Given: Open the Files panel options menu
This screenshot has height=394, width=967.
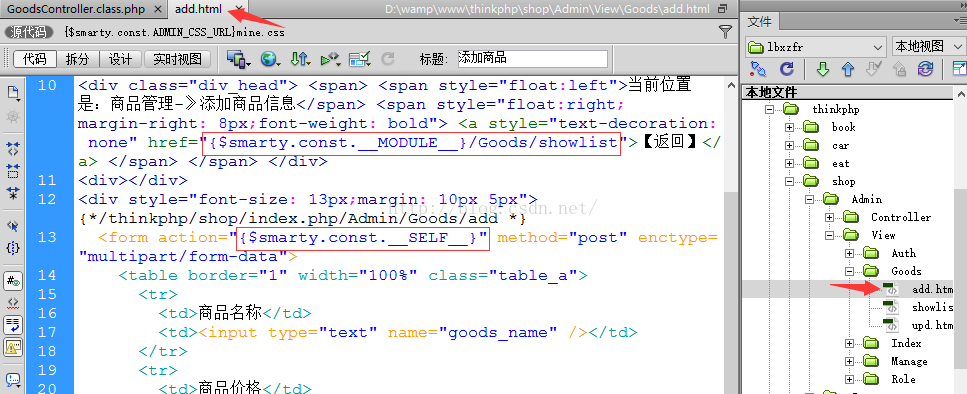Looking at the screenshot, I should pyautogui.click(x=960, y=21).
